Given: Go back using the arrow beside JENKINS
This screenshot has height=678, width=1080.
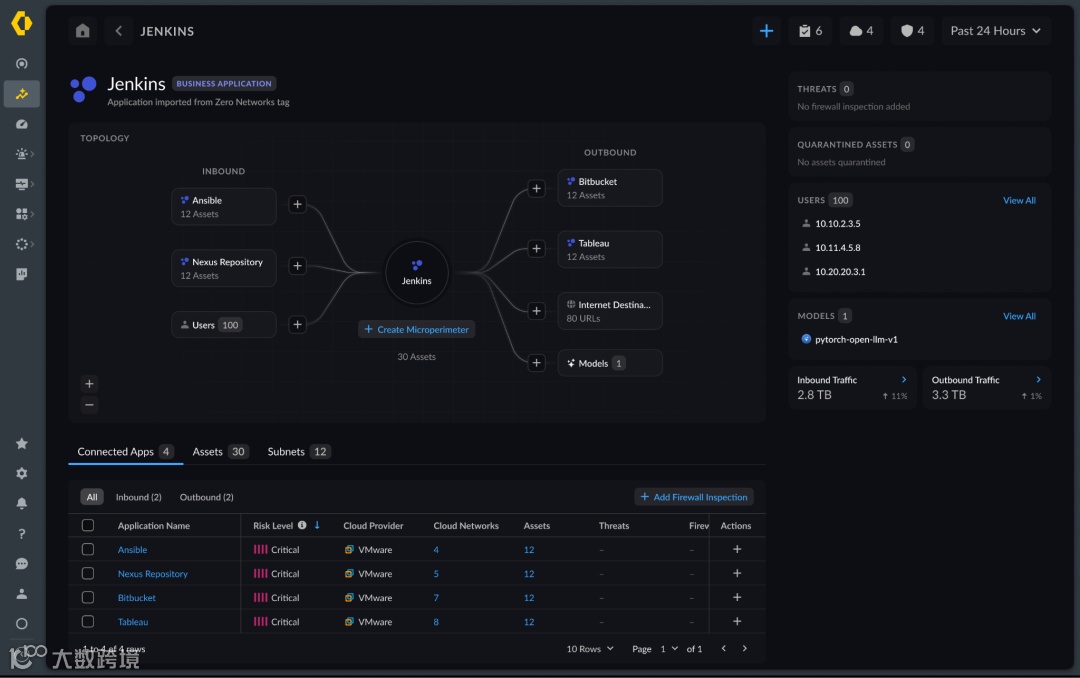Looking at the screenshot, I should (x=118, y=31).
